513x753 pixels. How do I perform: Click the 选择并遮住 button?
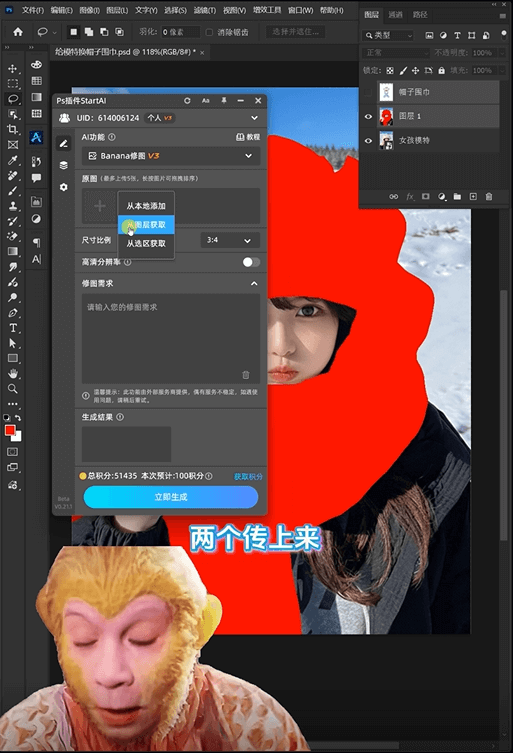click(x=295, y=32)
